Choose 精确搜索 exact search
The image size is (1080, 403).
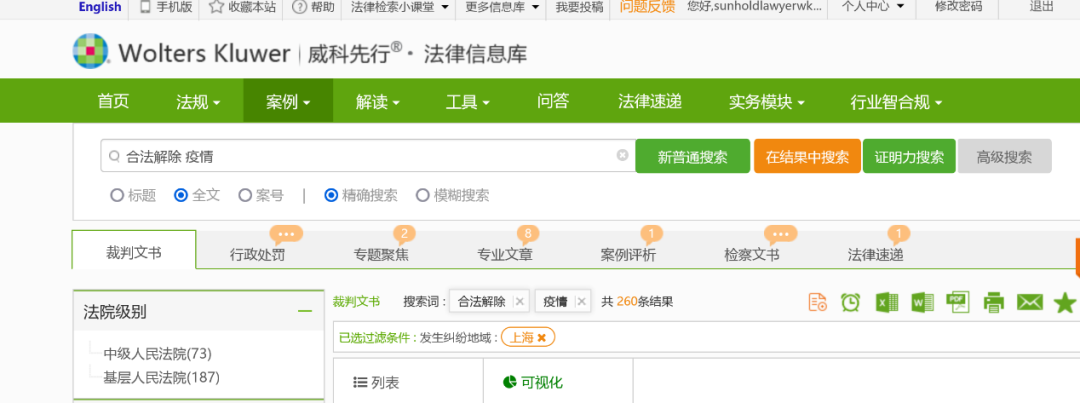(x=331, y=195)
